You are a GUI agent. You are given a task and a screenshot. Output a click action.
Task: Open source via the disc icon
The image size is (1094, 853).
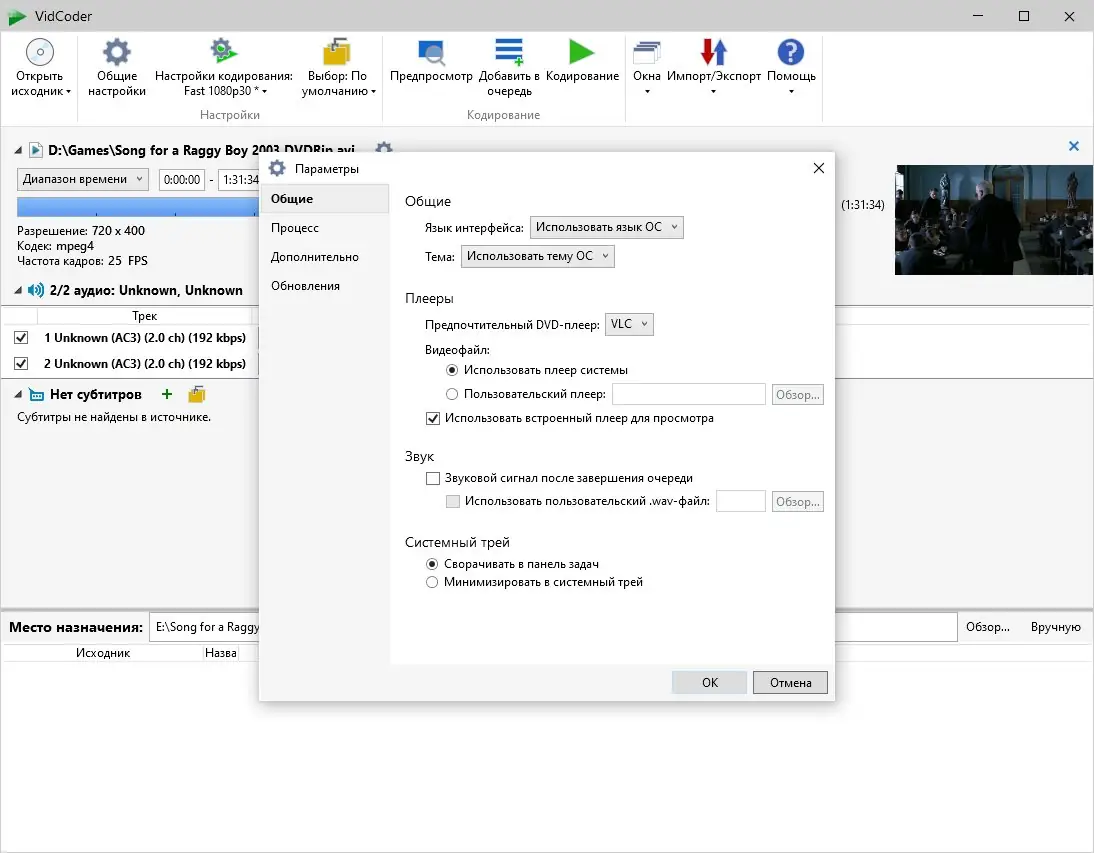pyautogui.click(x=40, y=52)
